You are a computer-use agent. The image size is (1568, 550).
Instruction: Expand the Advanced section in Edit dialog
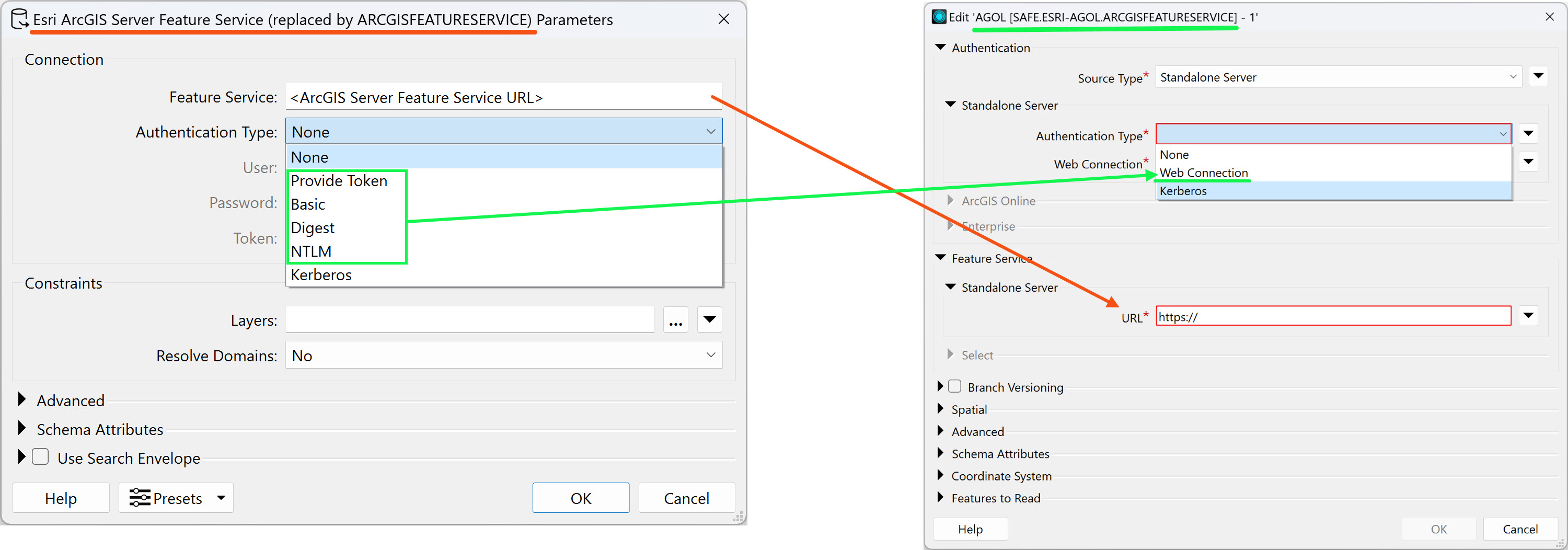[940, 431]
